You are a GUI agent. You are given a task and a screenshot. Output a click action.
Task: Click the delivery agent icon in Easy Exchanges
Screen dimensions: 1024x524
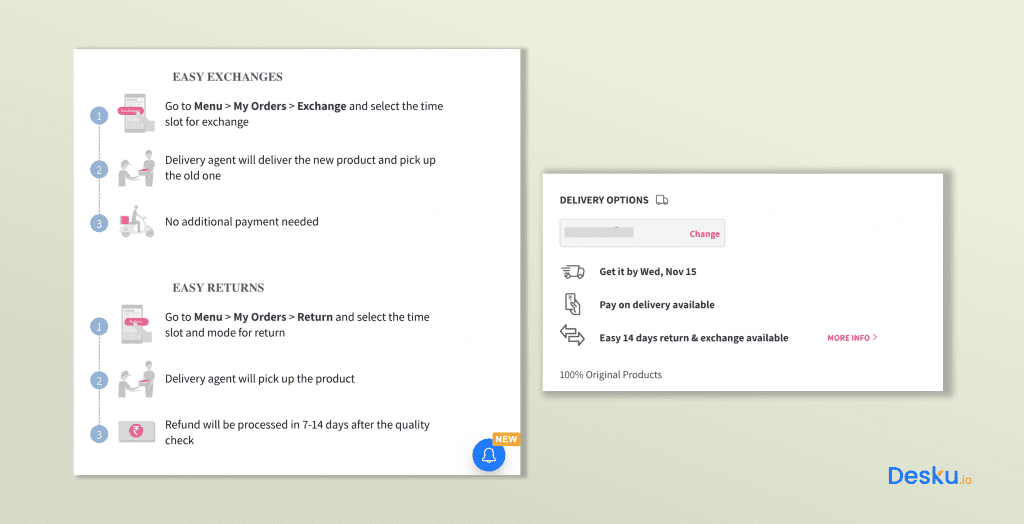point(136,168)
